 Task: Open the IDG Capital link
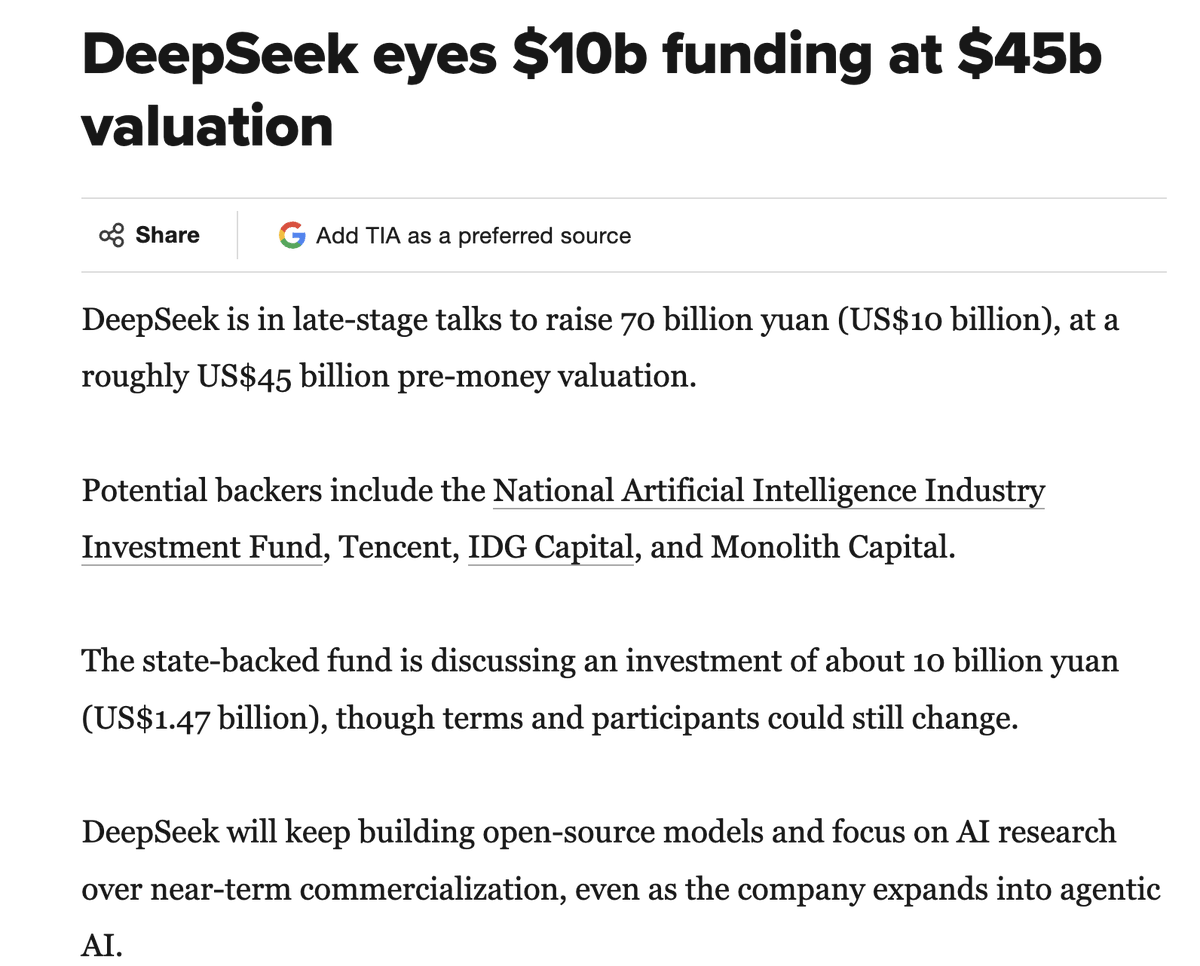551,548
